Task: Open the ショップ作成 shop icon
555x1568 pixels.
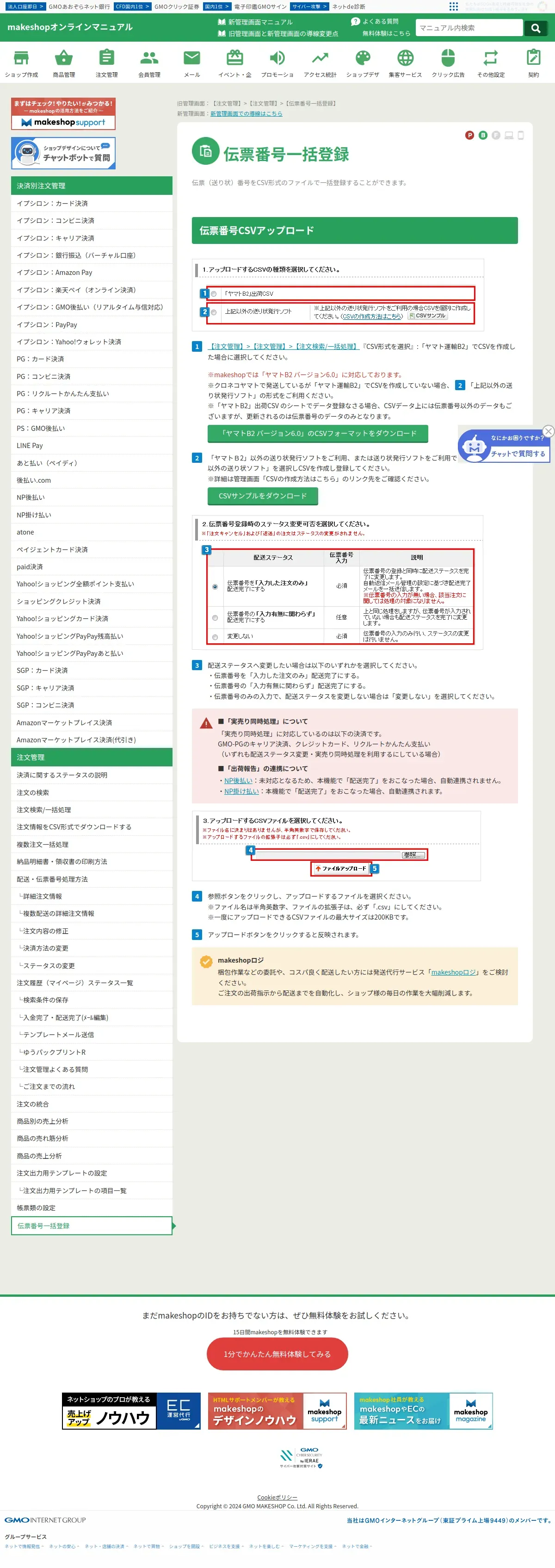Action: pyautogui.click(x=21, y=58)
